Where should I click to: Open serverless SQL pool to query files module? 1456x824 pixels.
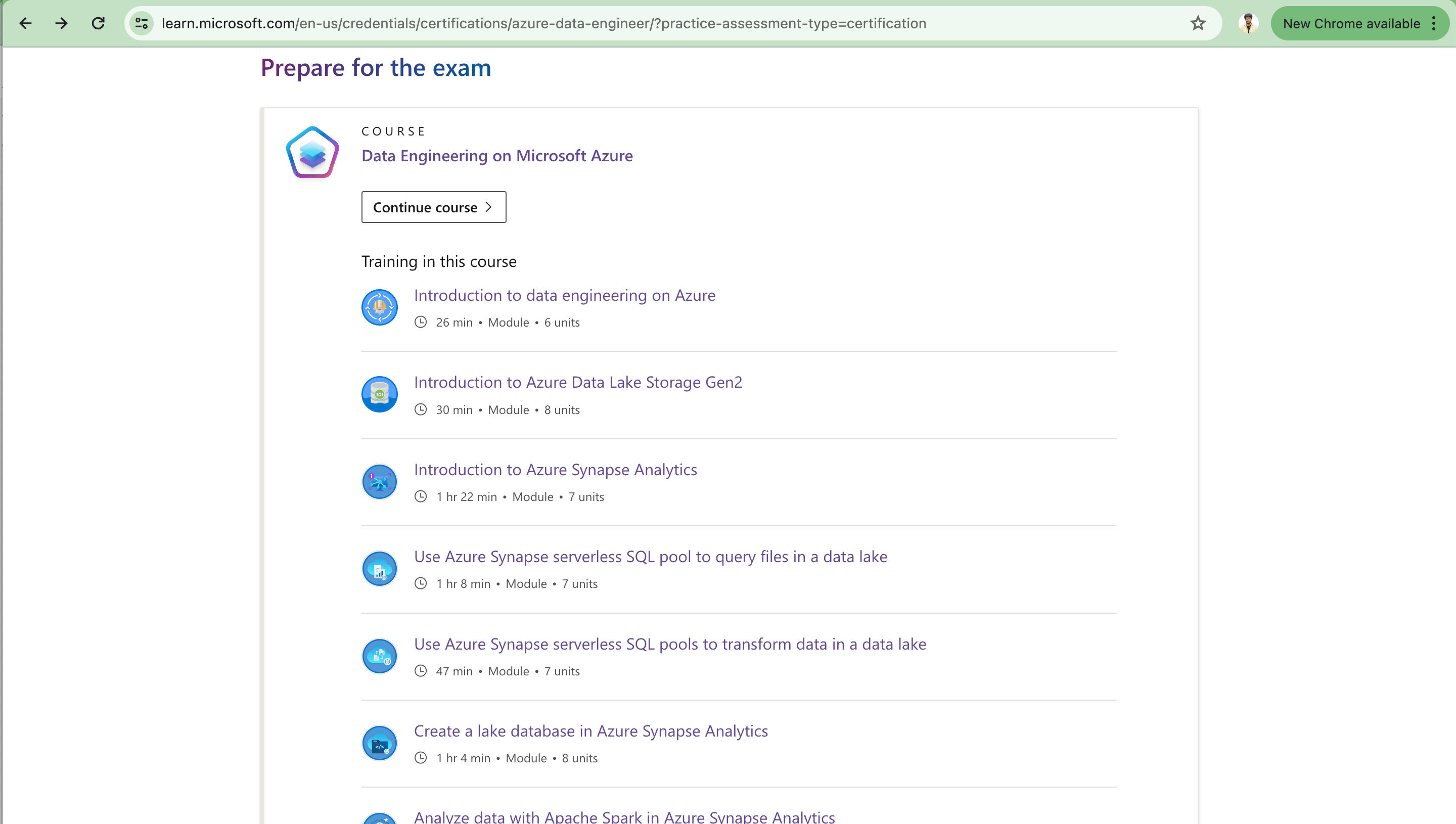pos(650,557)
